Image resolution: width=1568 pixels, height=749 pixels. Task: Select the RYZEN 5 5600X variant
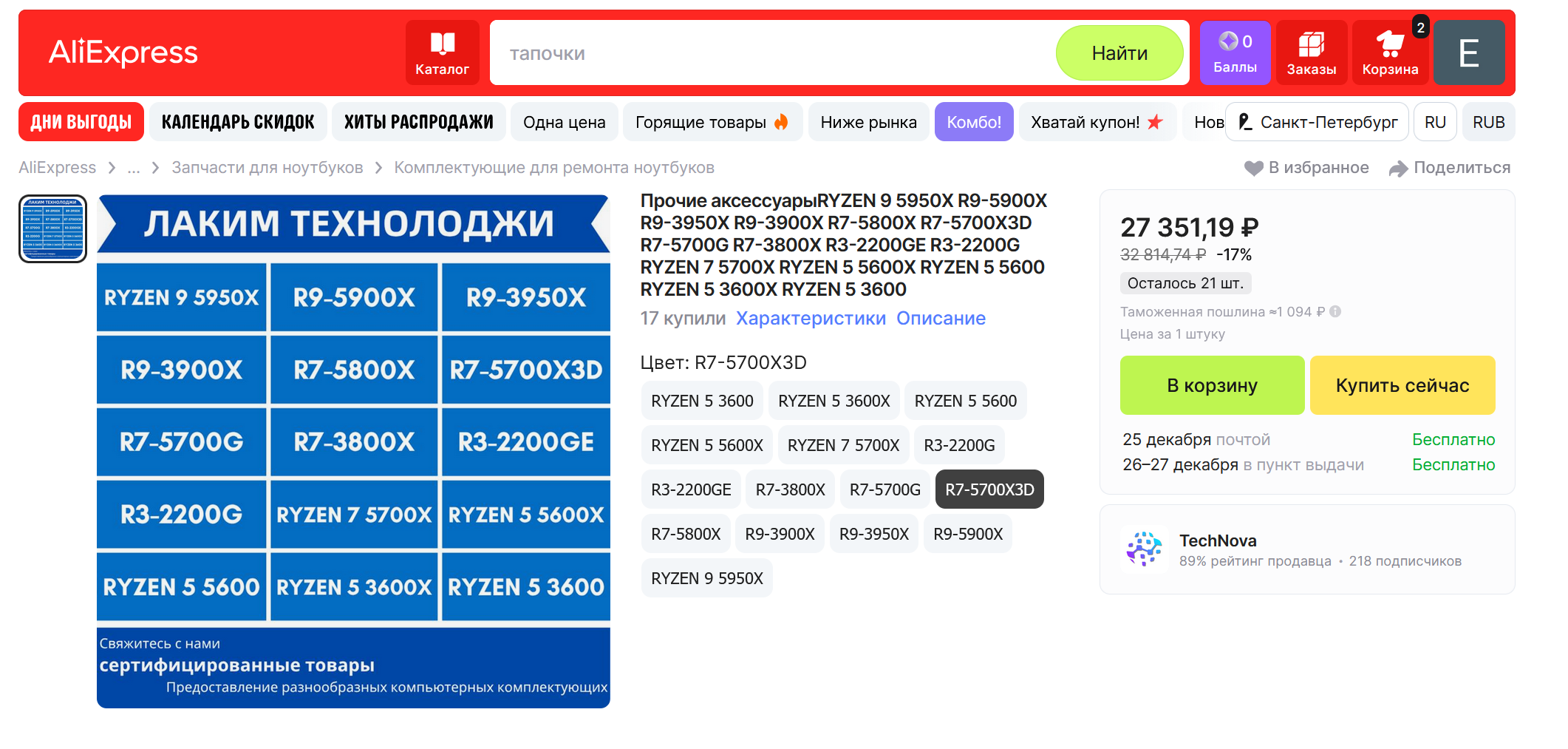(x=707, y=445)
